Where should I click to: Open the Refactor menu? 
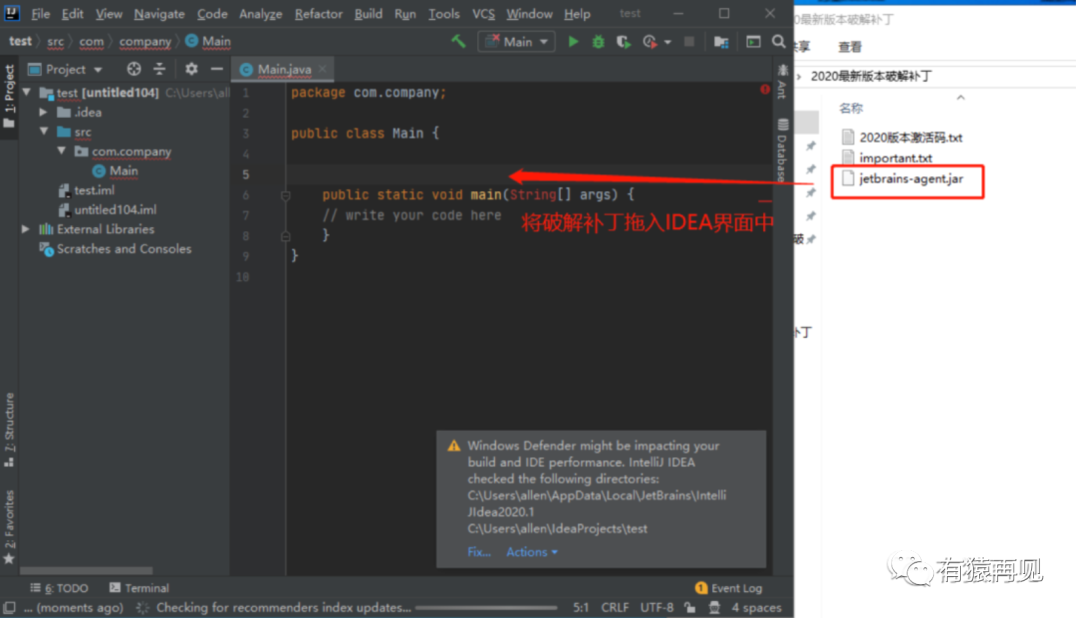[x=318, y=14]
